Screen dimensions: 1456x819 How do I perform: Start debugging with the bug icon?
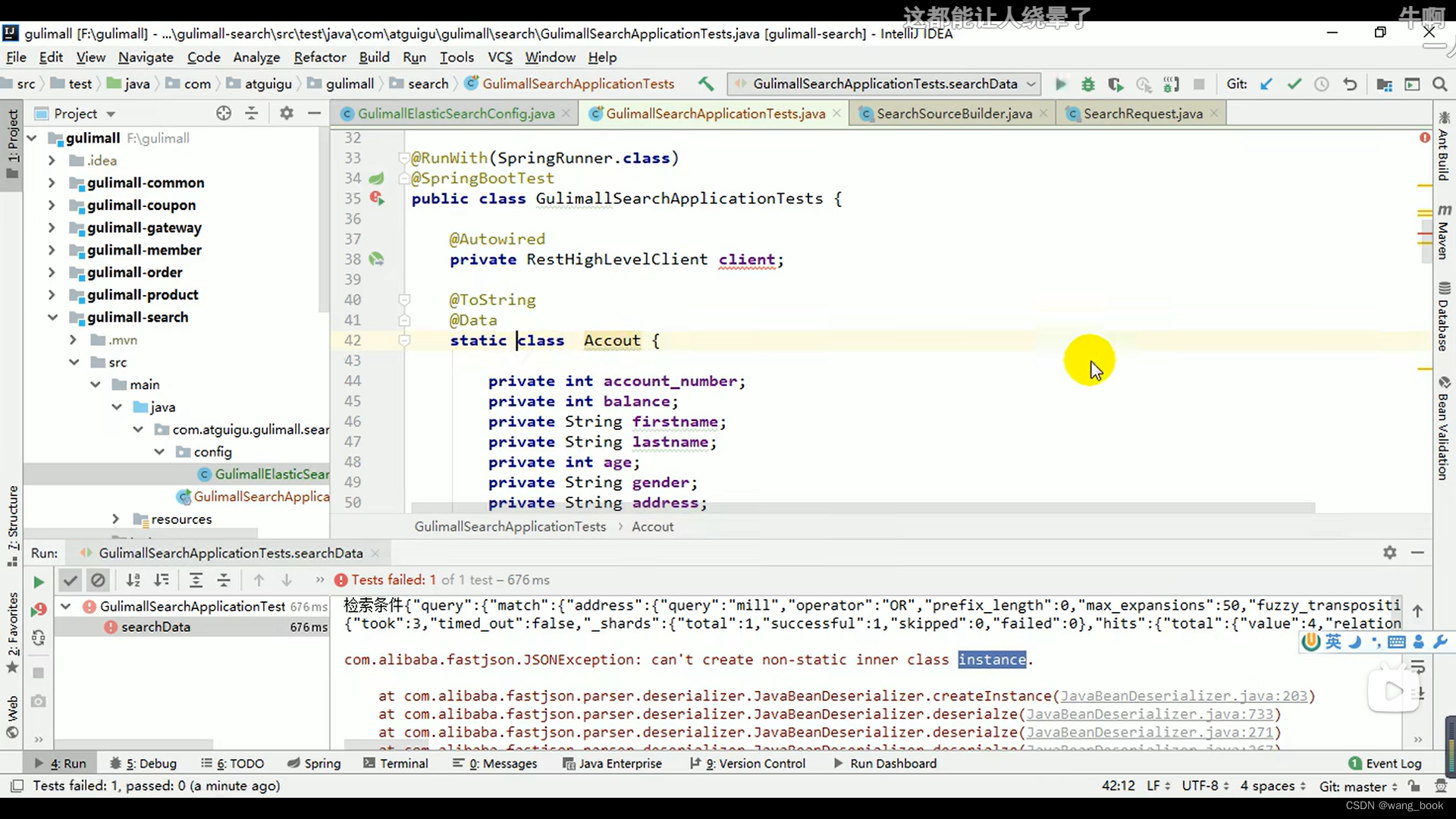click(x=1087, y=84)
